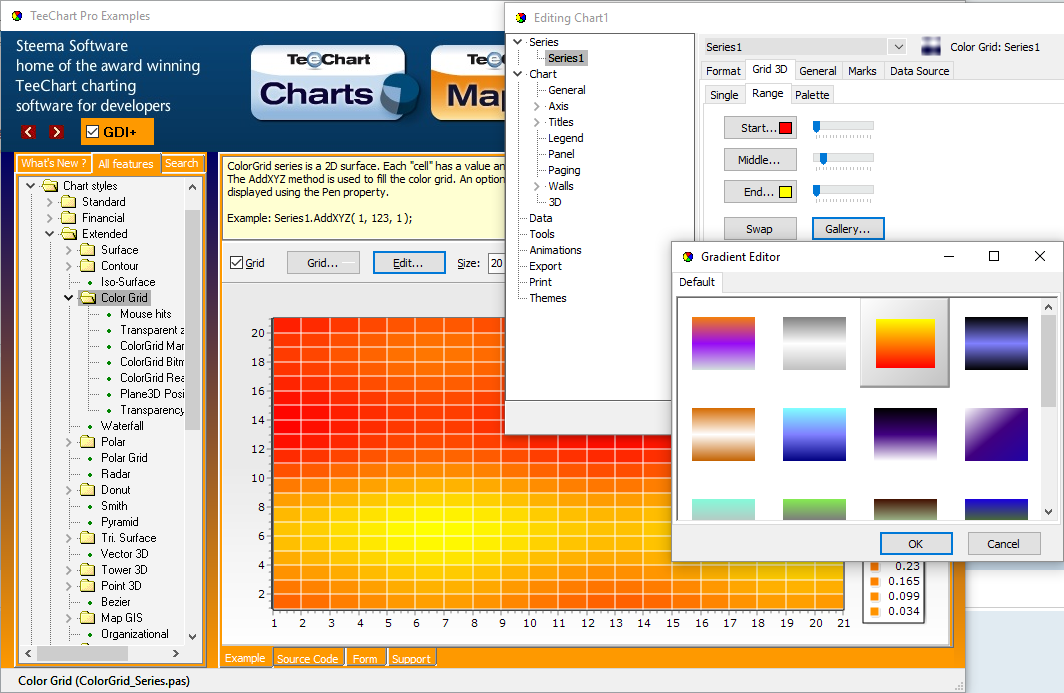Screen dimensions: 1064x693
Task: Switch to the Marks tab
Action: (x=862, y=71)
